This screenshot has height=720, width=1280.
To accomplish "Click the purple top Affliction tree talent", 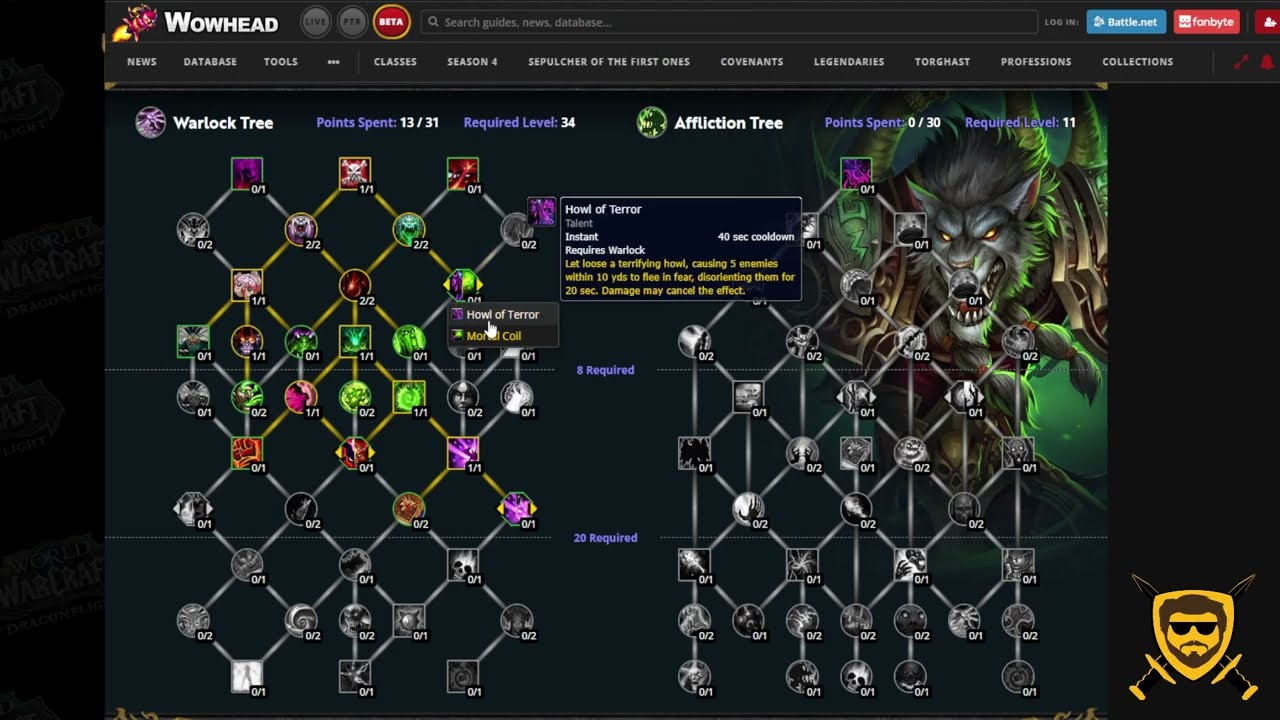I will (856, 173).
